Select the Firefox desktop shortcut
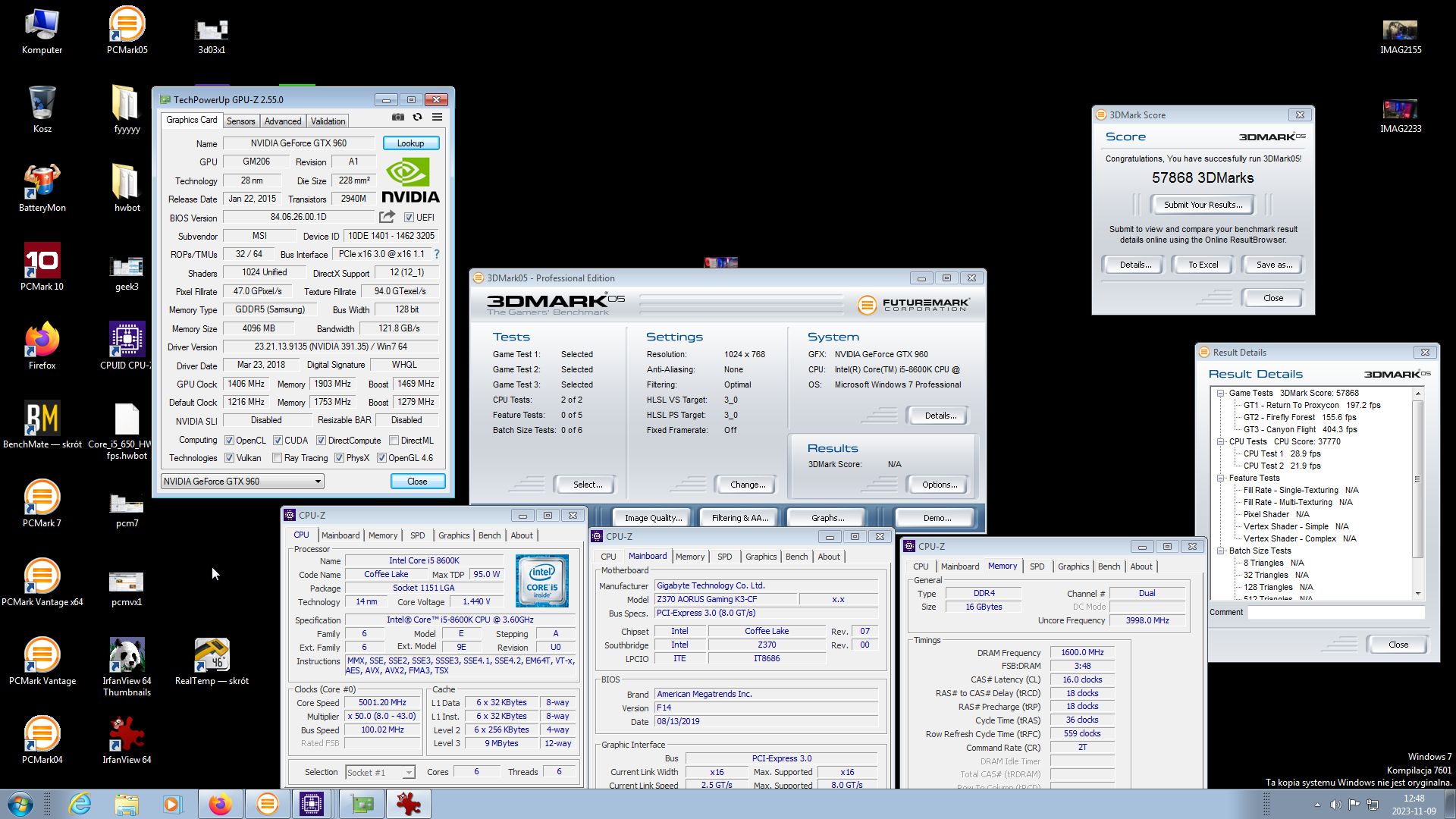1456x819 pixels. point(42,346)
